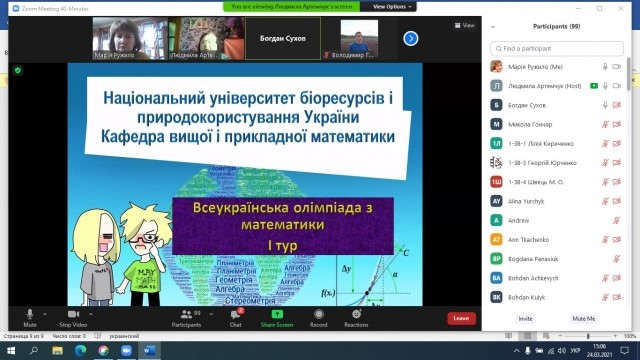Viewport: 640px width, 360px height.
Task: Select Bohdan Achkevych in participants list
Action: tap(556, 278)
